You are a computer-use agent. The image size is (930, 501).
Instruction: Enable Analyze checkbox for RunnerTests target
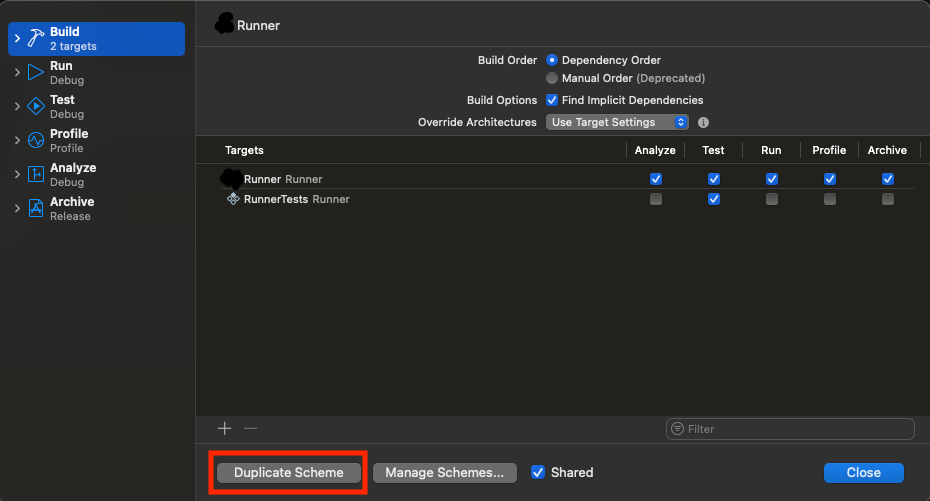(656, 199)
